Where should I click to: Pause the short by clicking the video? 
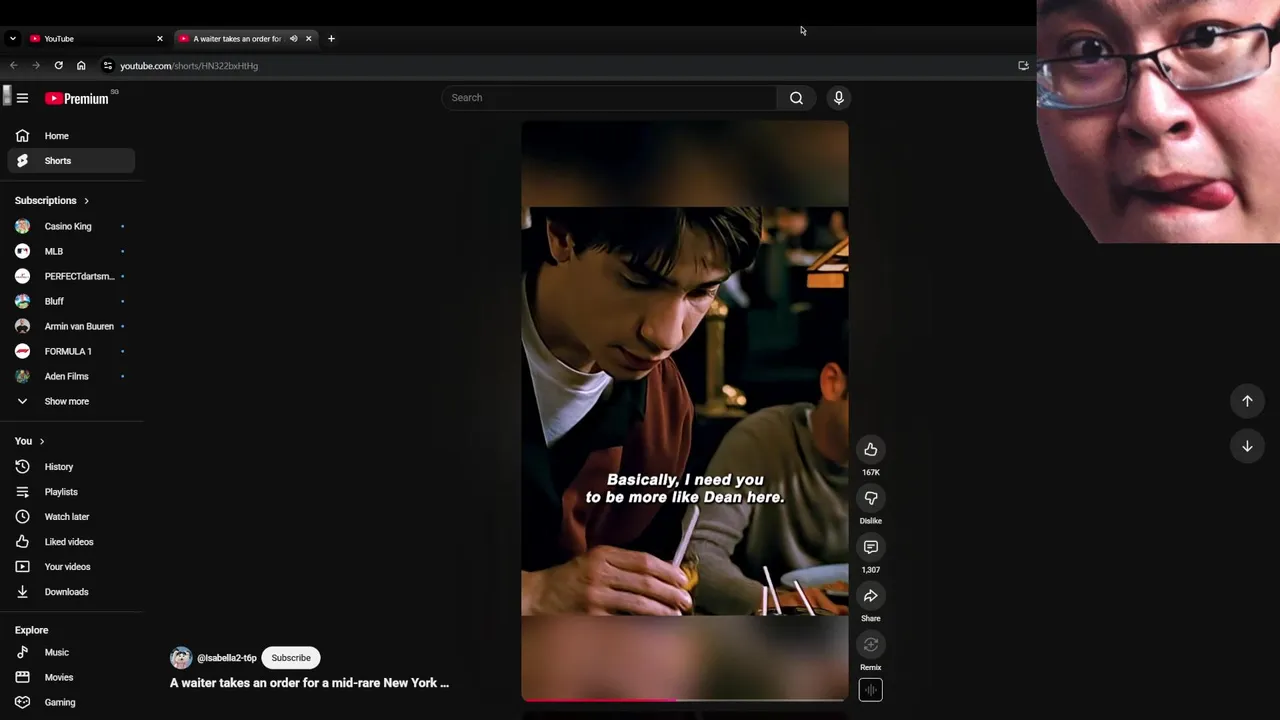coord(685,411)
